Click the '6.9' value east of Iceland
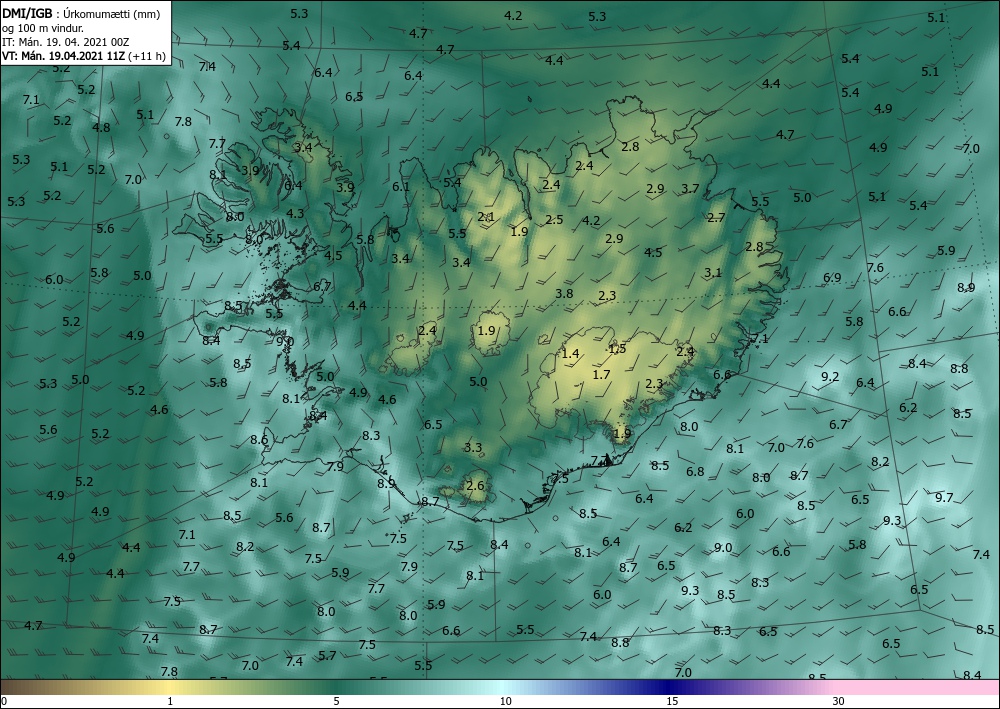Image resolution: width=1000 pixels, height=709 pixels. tap(832, 278)
